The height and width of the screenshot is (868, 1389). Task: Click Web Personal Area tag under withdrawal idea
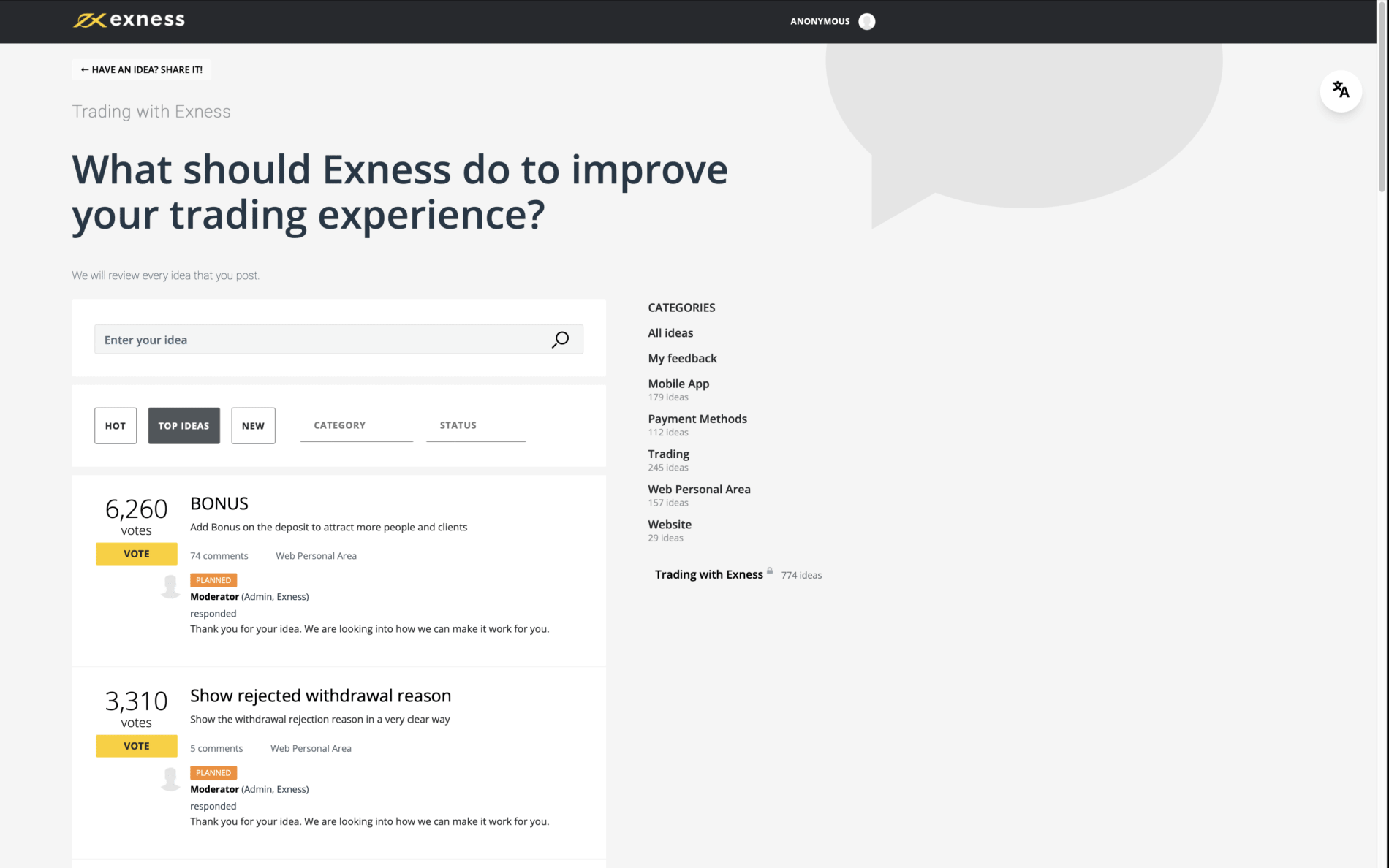311,748
